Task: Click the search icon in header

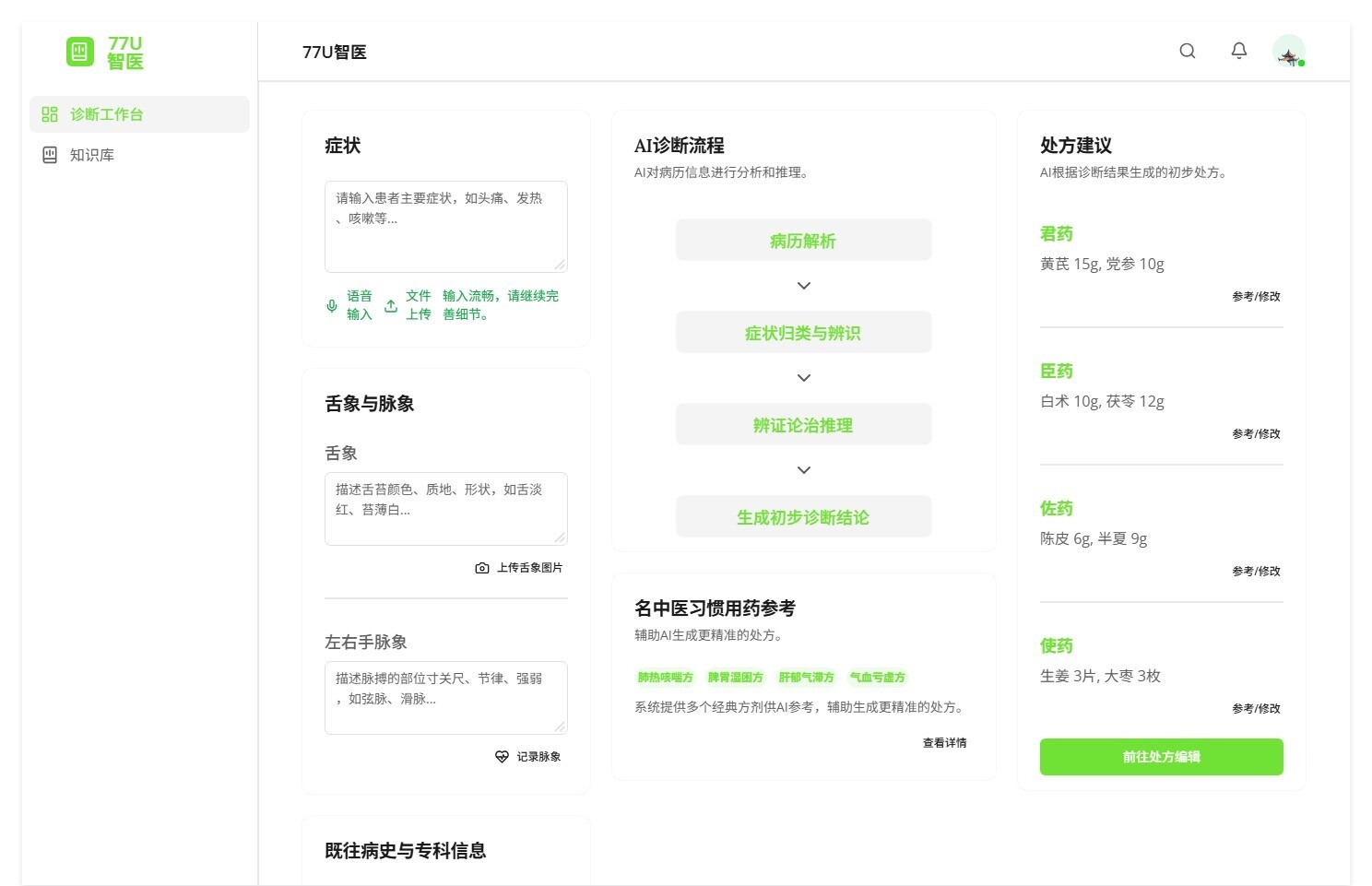Action: tap(1188, 52)
